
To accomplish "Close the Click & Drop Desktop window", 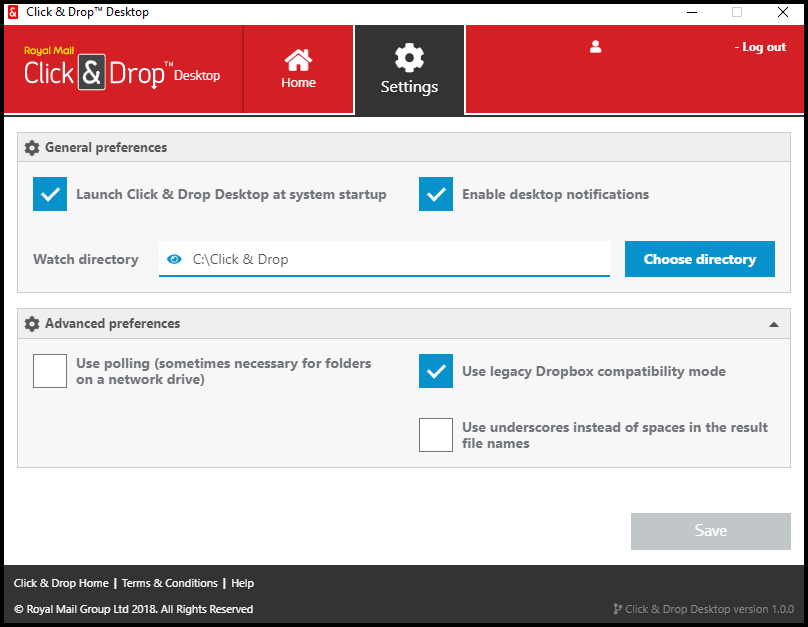I will click(x=783, y=12).
